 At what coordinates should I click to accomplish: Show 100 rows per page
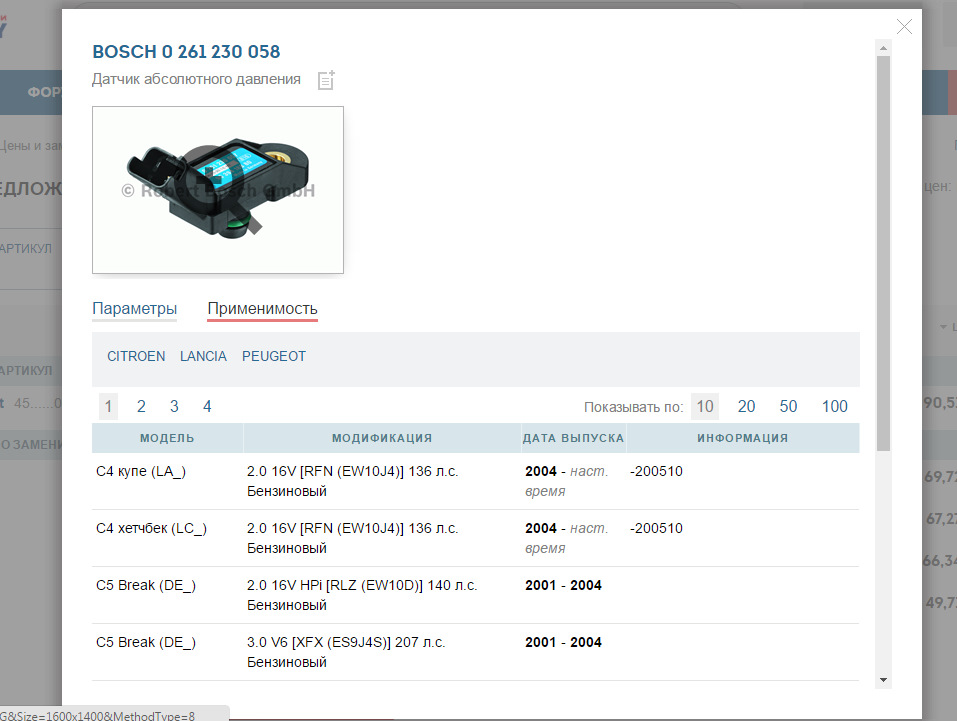click(834, 407)
